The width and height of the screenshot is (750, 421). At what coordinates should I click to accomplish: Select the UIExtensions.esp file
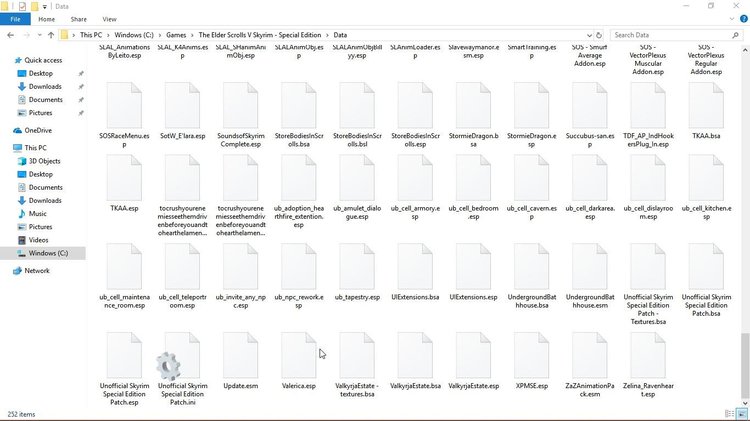point(474,272)
